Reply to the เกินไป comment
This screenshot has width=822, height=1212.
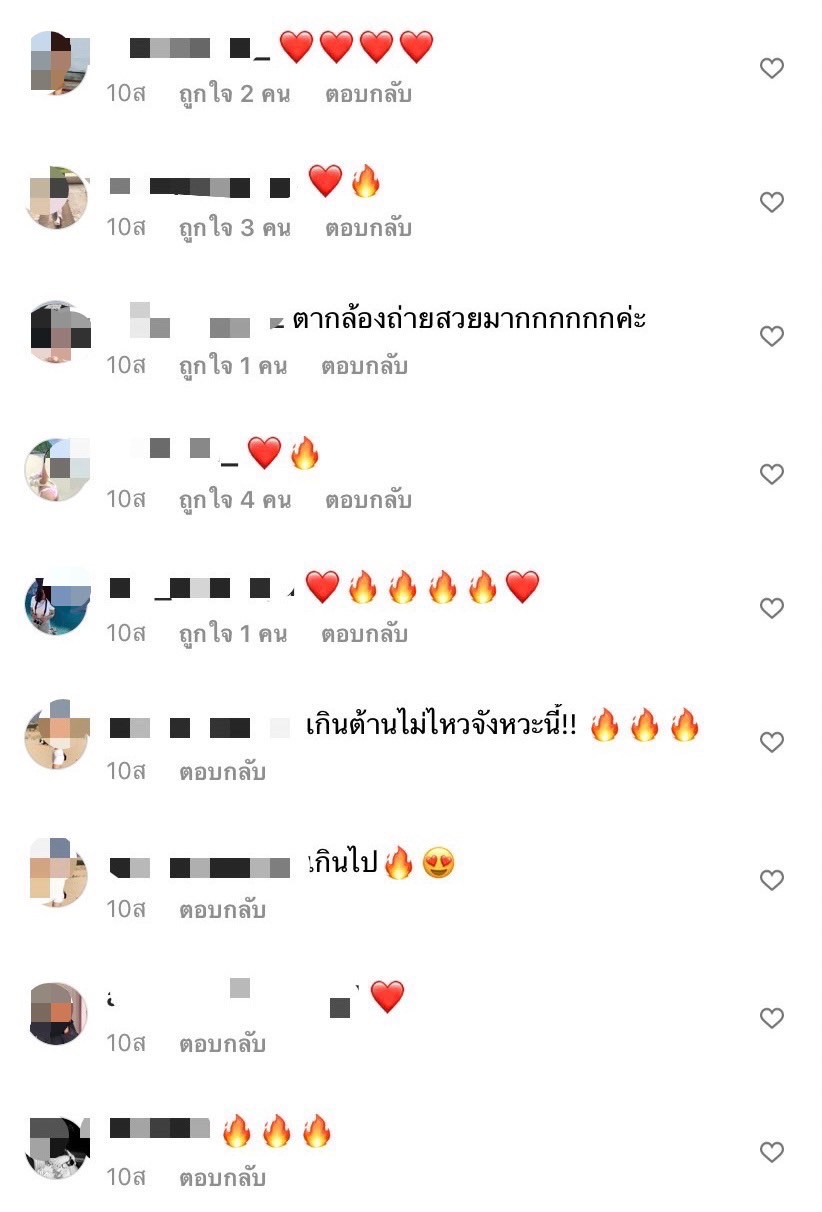tap(222, 910)
